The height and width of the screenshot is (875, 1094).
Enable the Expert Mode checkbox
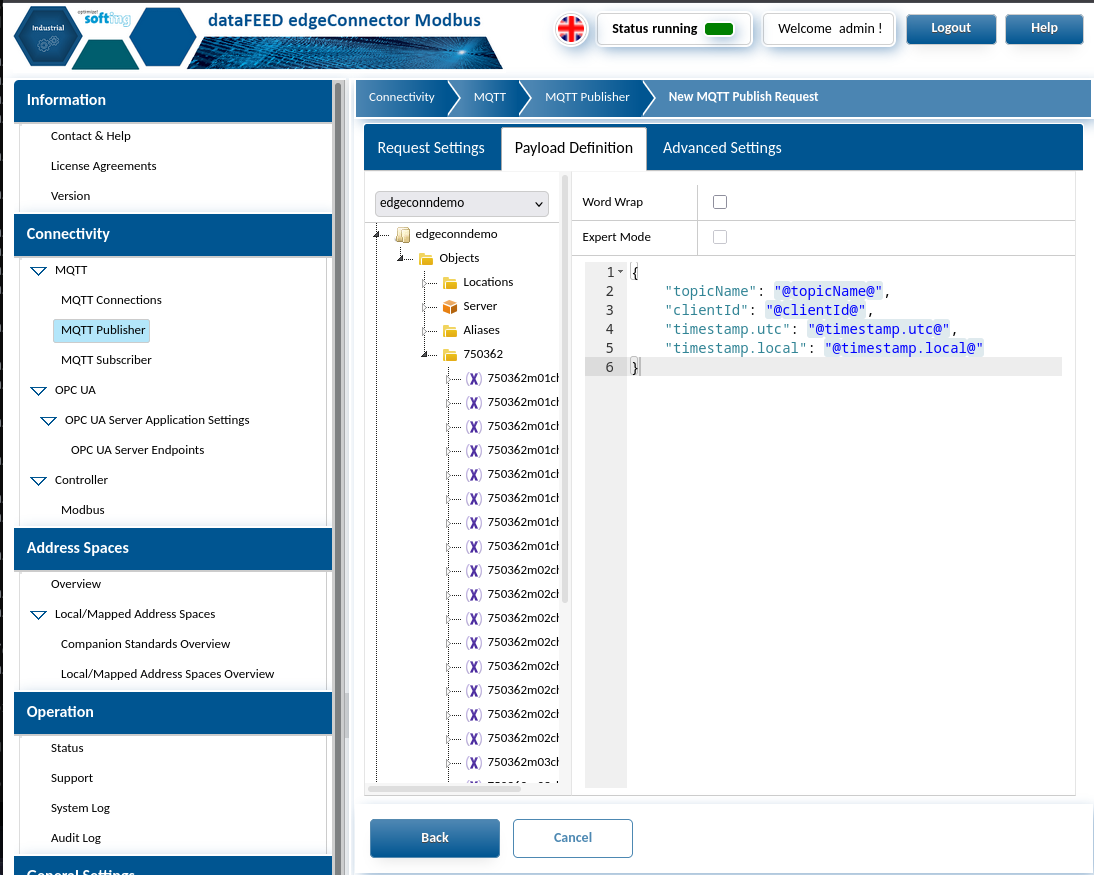[720, 237]
